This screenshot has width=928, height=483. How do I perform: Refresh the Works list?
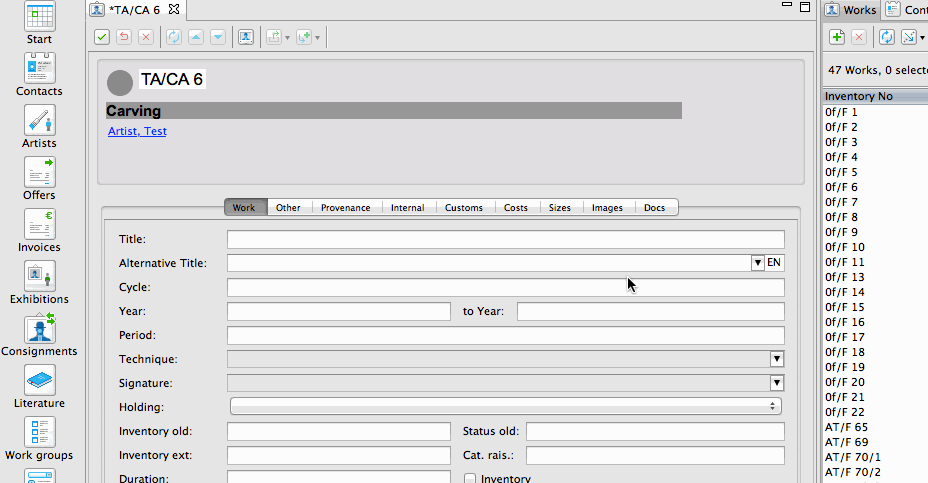(x=887, y=37)
